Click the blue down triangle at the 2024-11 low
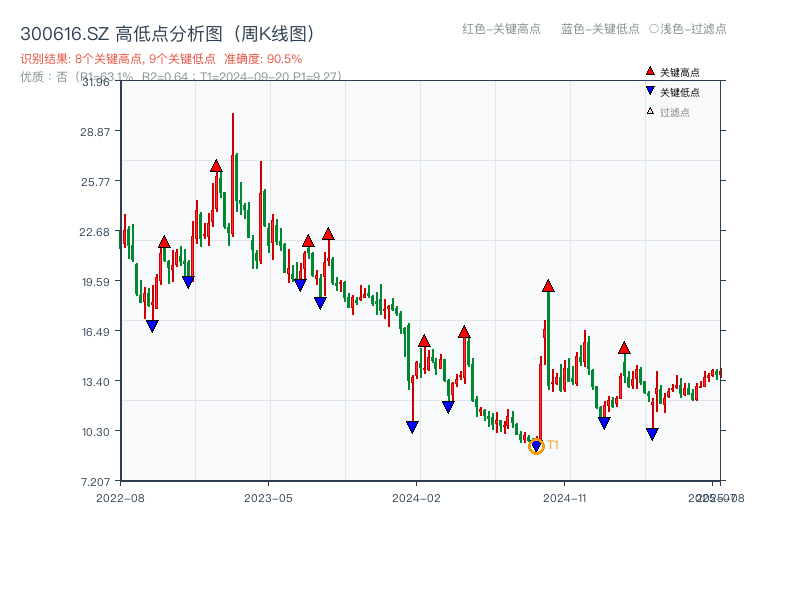 pyautogui.click(x=604, y=422)
